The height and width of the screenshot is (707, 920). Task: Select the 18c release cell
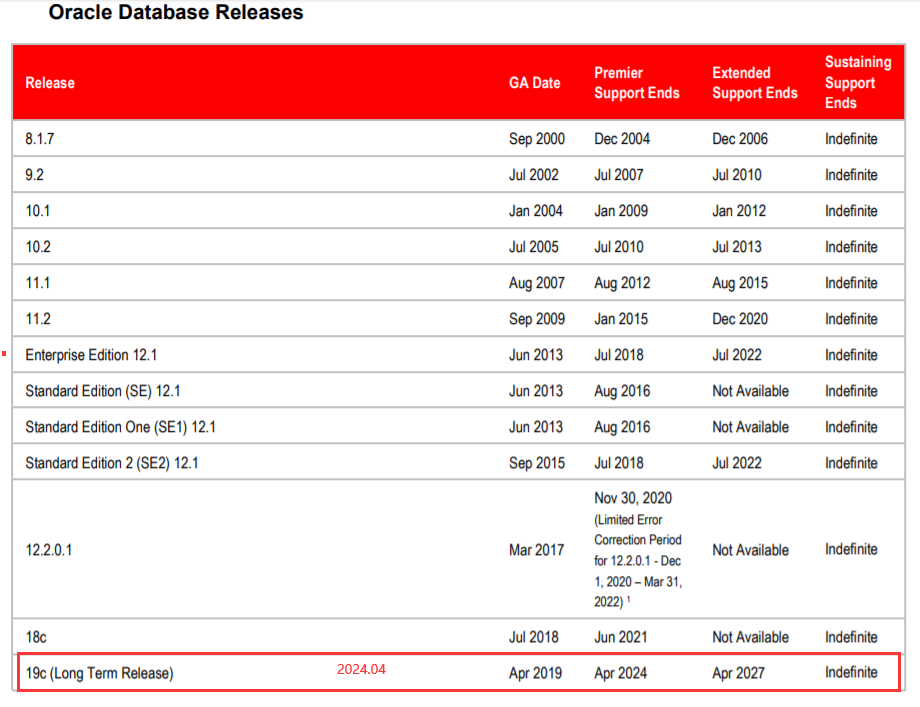click(x=36, y=637)
